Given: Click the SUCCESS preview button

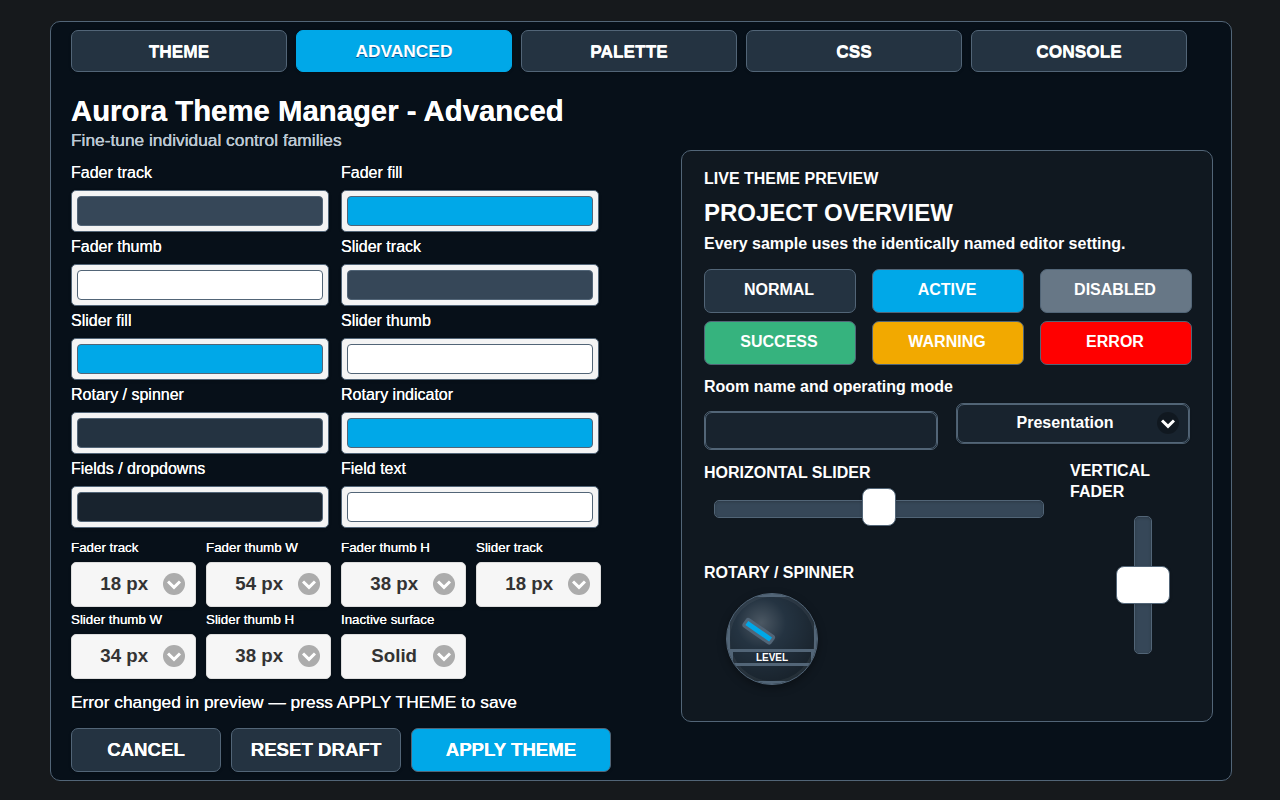Looking at the screenshot, I should [780, 343].
